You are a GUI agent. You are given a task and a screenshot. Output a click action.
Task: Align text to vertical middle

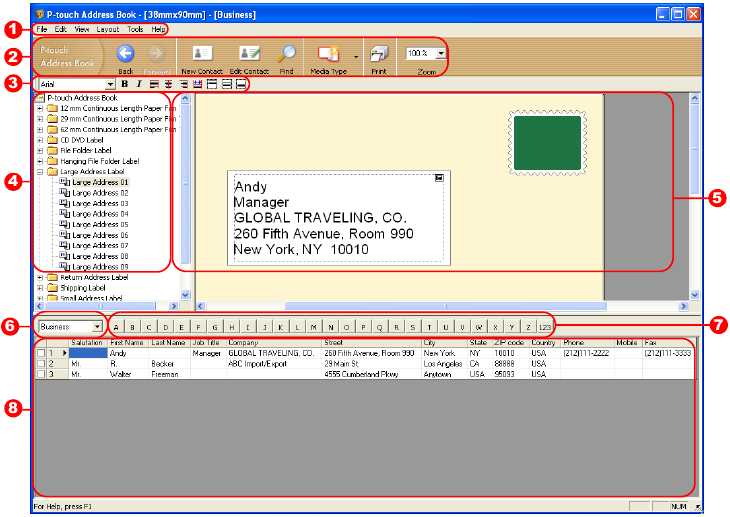226,84
